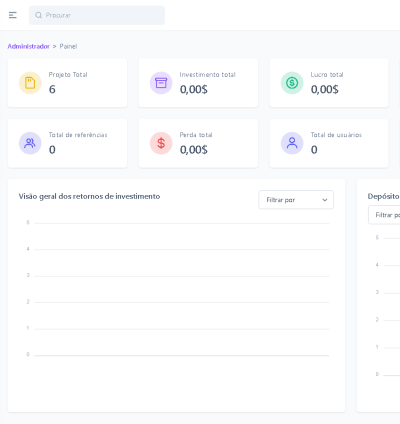This screenshot has width=400, height=424.
Task: Open the Filtrar por dropdown for investment returns
Action: point(296,200)
